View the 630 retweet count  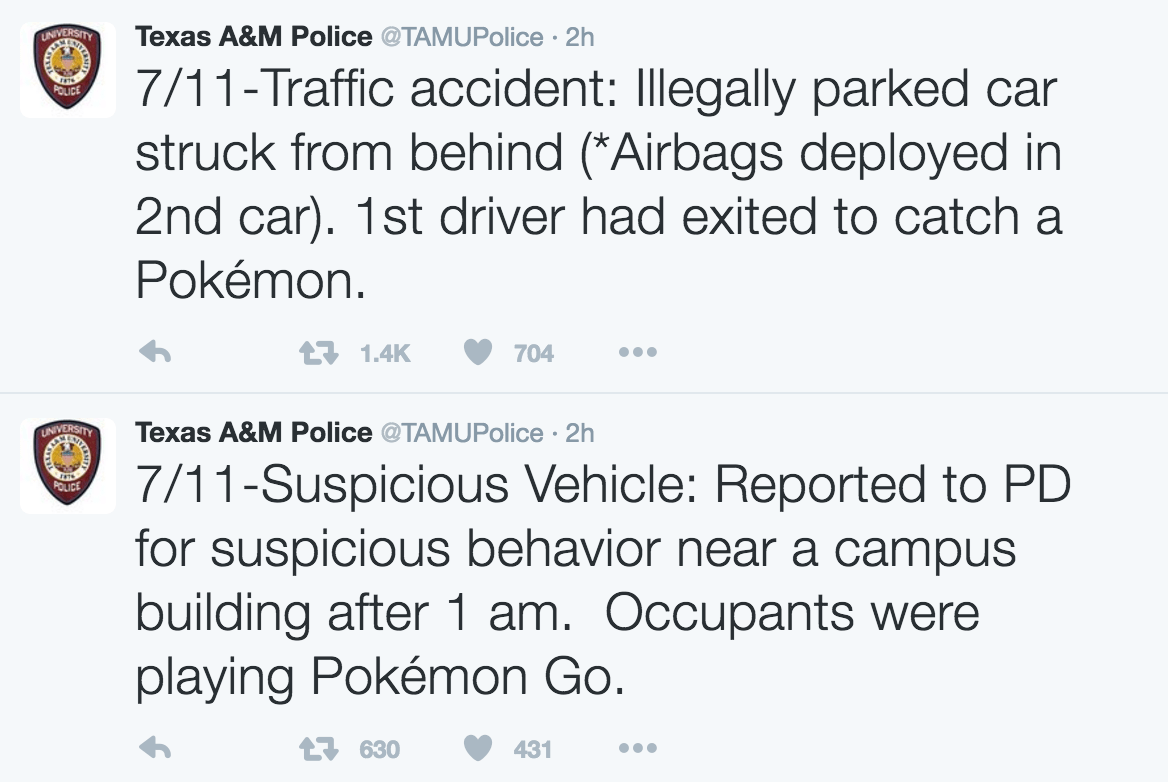tap(379, 749)
